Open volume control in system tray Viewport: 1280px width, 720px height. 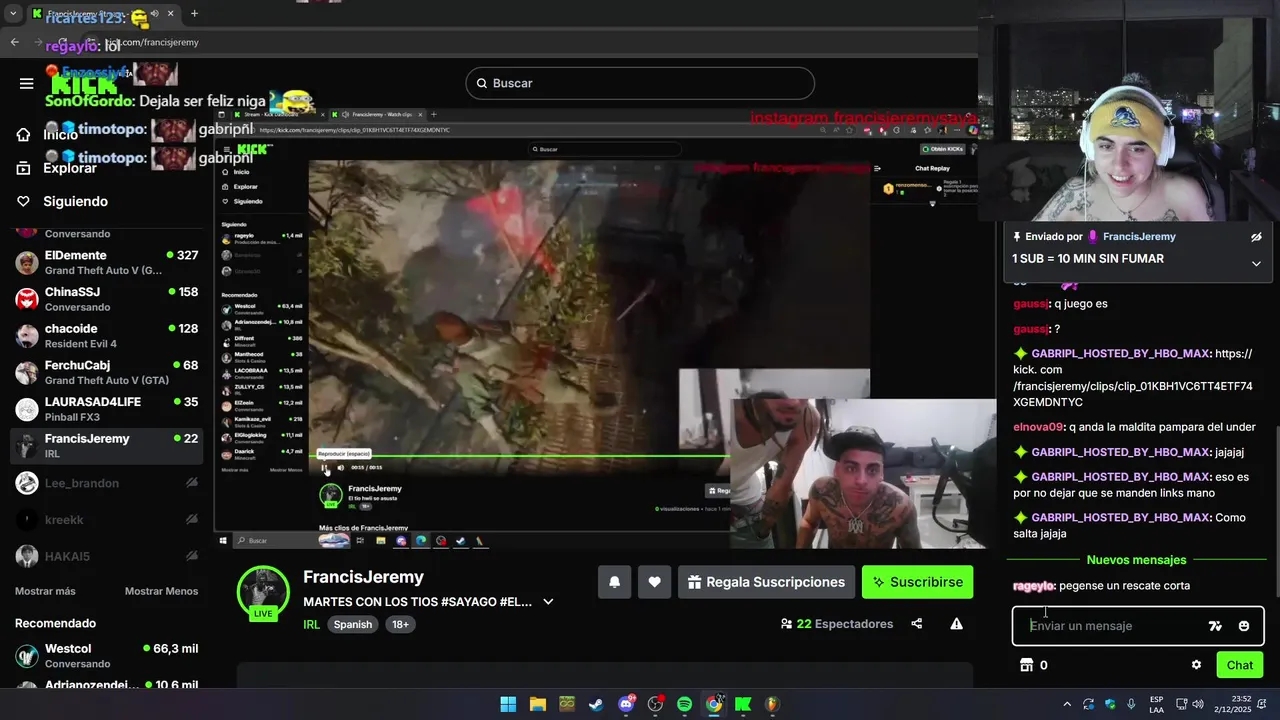point(1200,704)
